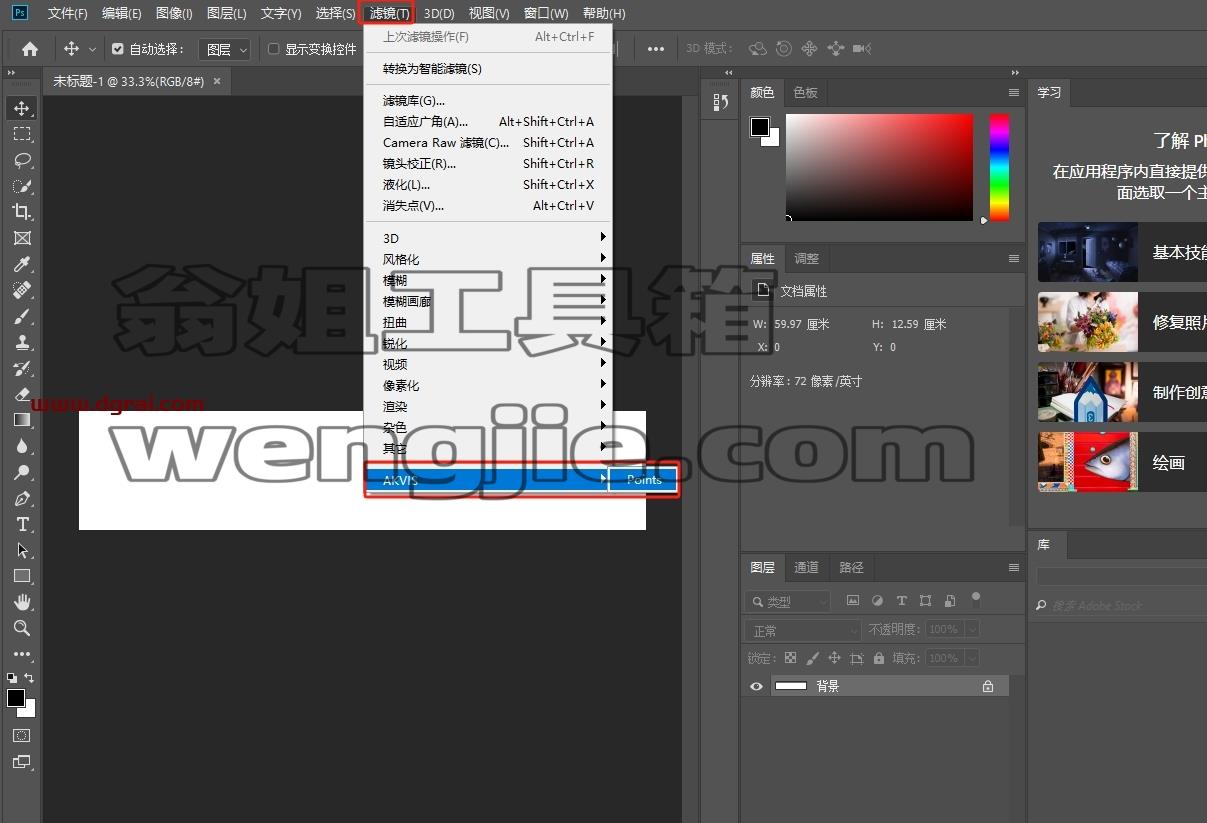
Task: Expand the 模糊画廊 submenu
Action: pyautogui.click(x=487, y=301)
